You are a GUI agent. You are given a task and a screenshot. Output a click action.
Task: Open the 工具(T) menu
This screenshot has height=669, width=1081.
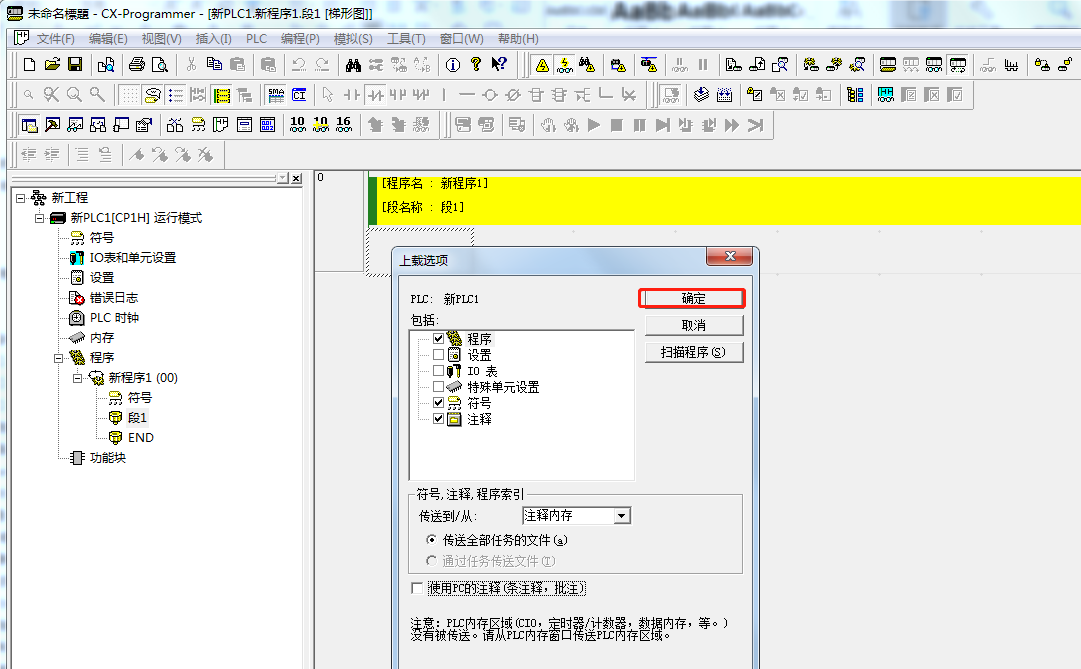click(x=406, y=39)
